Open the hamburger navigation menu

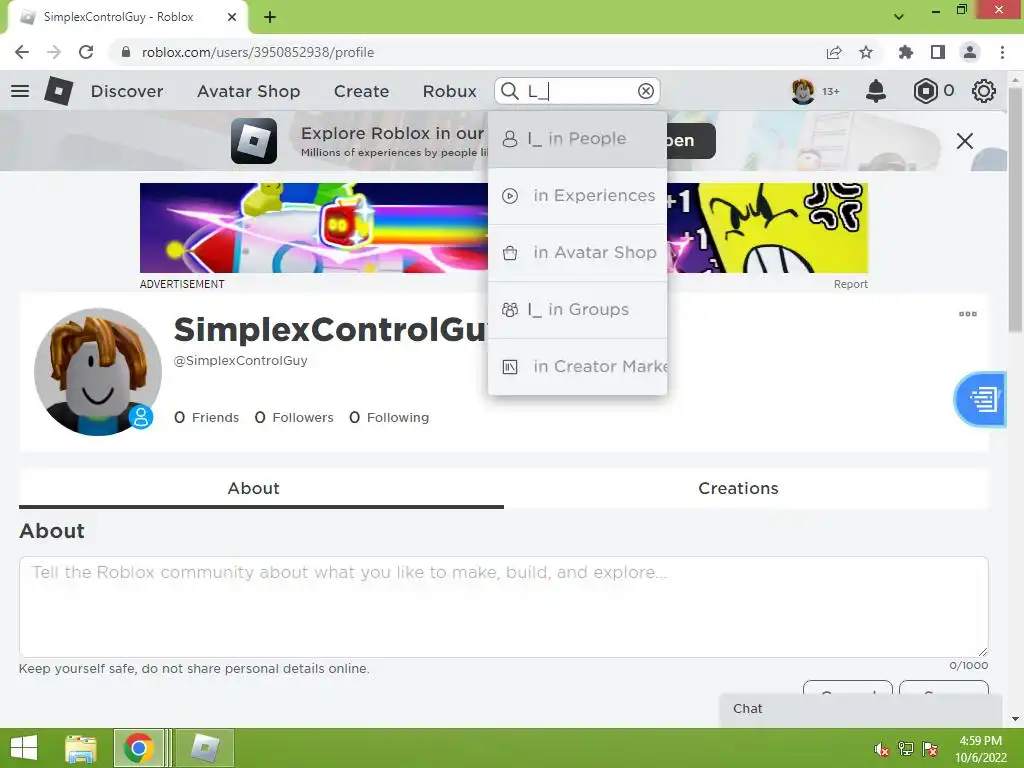click(x=20, y=91)
